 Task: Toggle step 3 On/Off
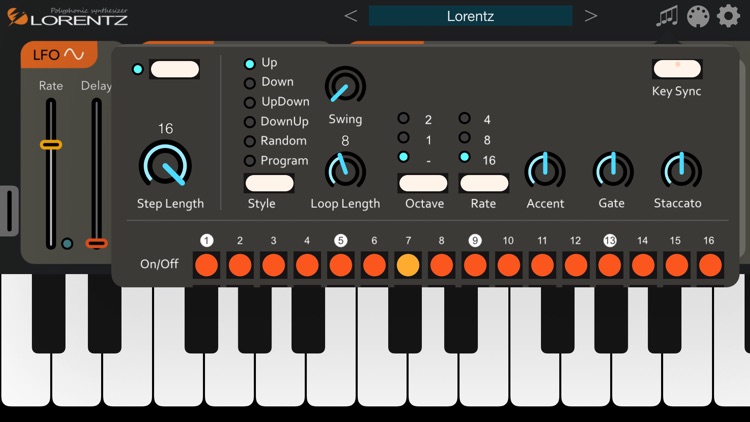(x=274, y=265)
